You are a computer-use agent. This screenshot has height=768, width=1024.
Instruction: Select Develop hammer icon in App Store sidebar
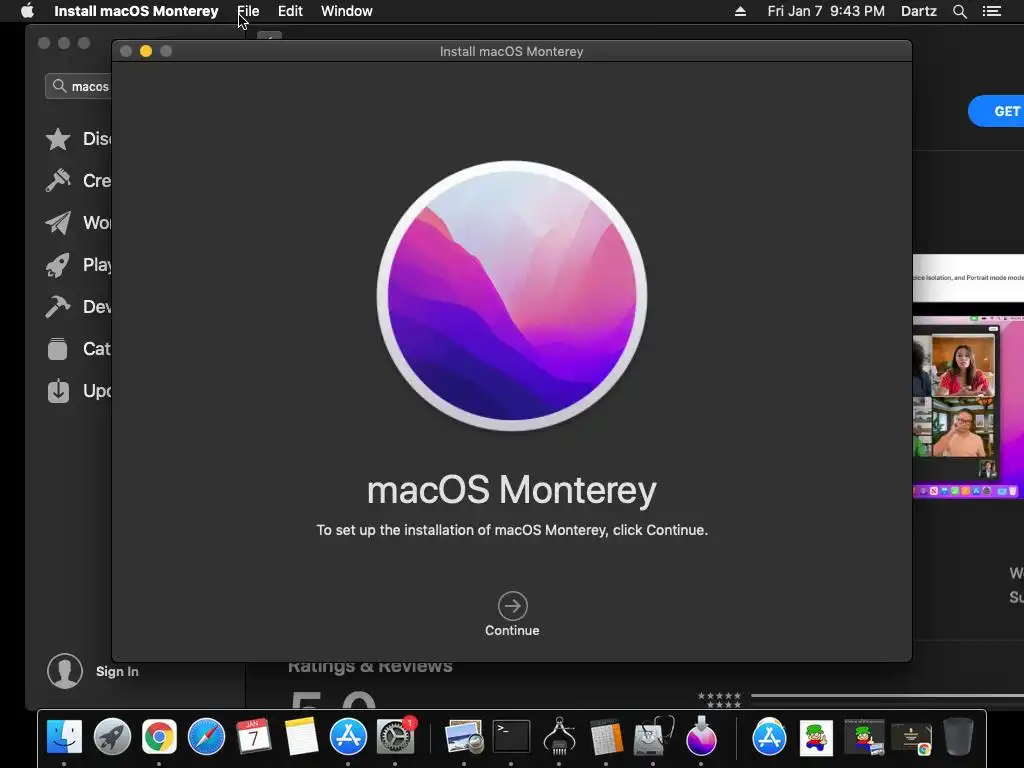(58, 306)
